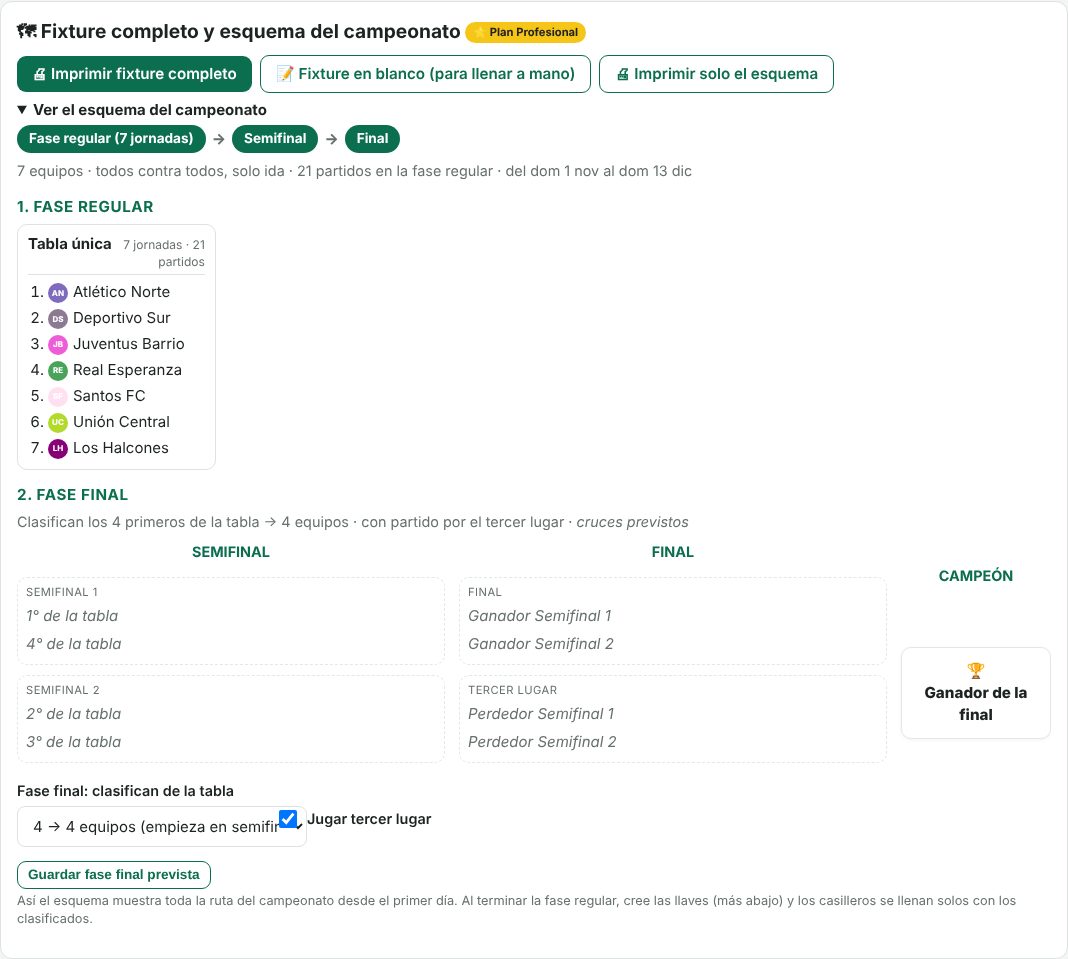The height and width of the screenshot is (959, 1068).
Task: Click the Final match card
Action: (x=673, y=620)
